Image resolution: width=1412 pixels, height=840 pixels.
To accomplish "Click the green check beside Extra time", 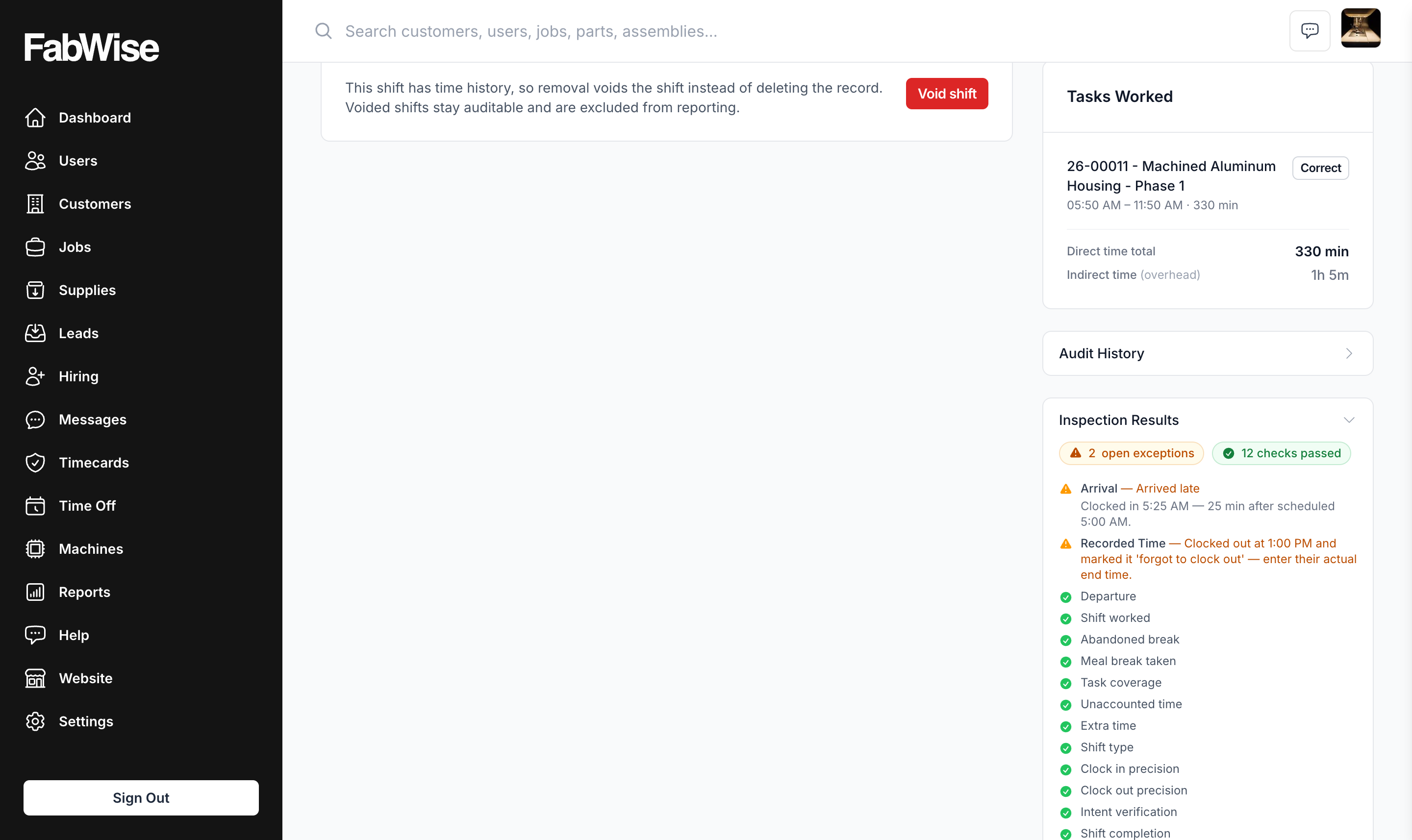I will [x=1065, y=726].
